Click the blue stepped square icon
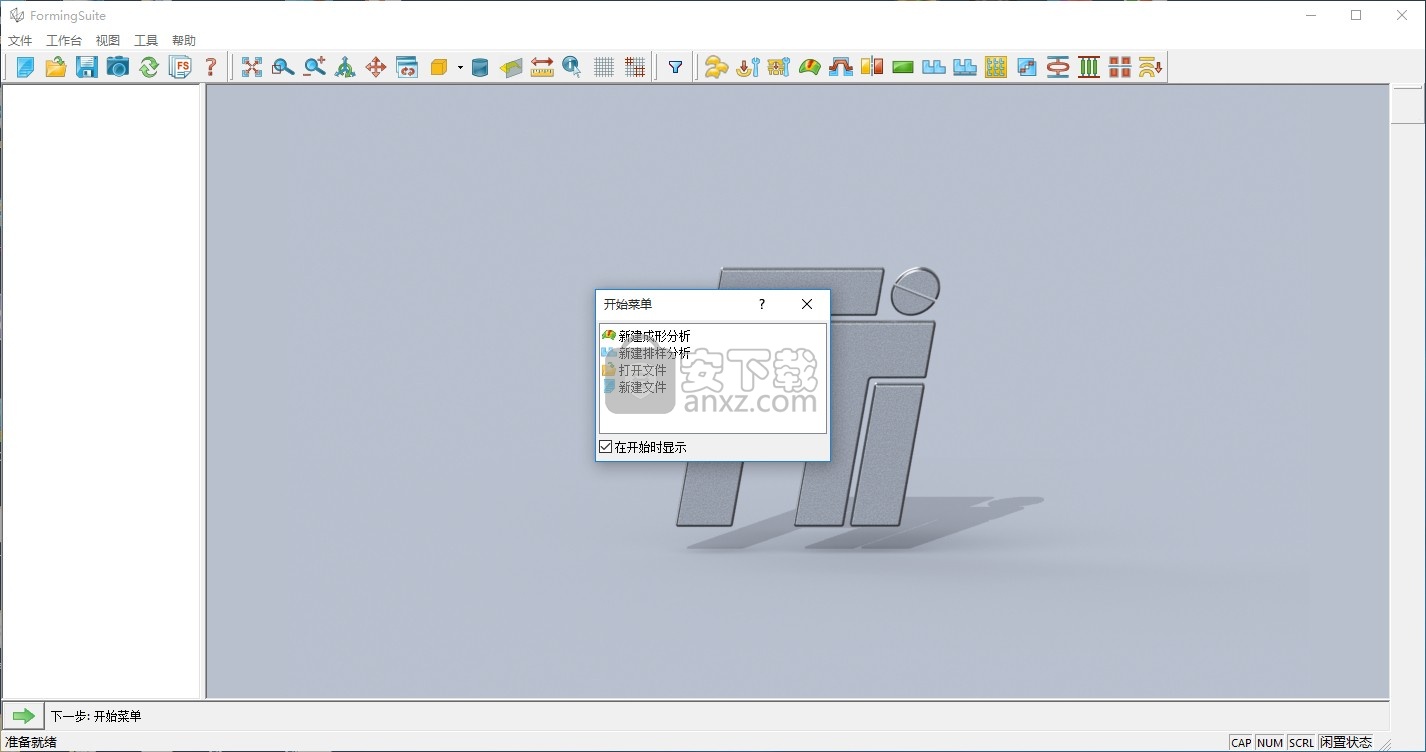1426x752 pixels. [1026, 67]
